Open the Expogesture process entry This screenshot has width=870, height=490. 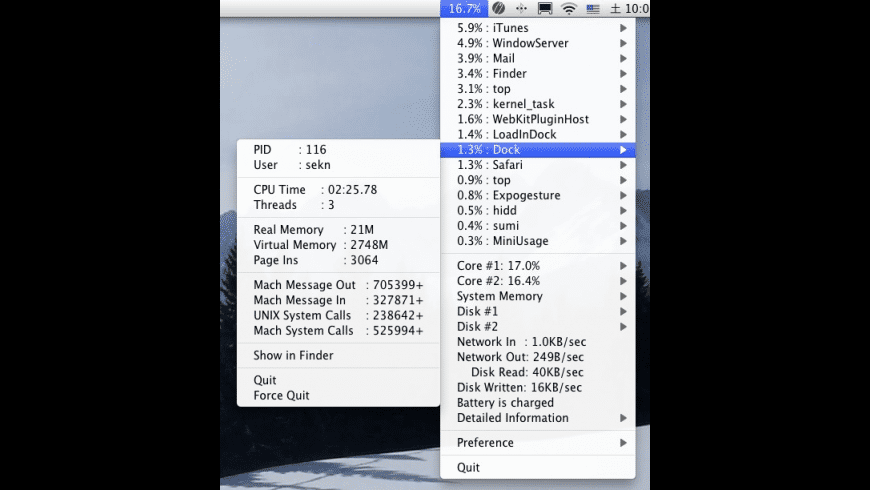click(x=538, y=195)
